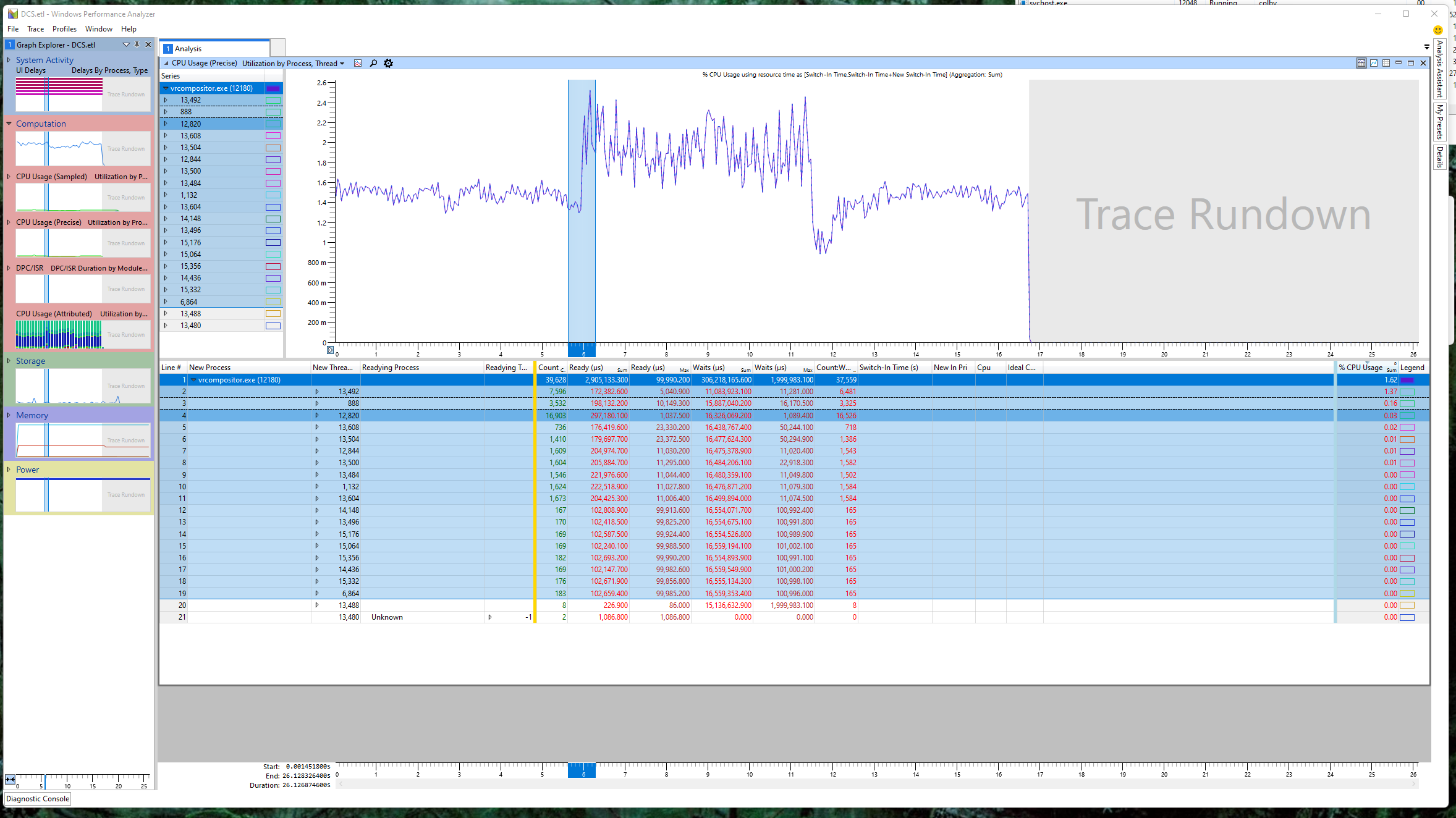
Task: Open Utilization by Process, Thread preset dropdown
Action: (x=293, y=63)
